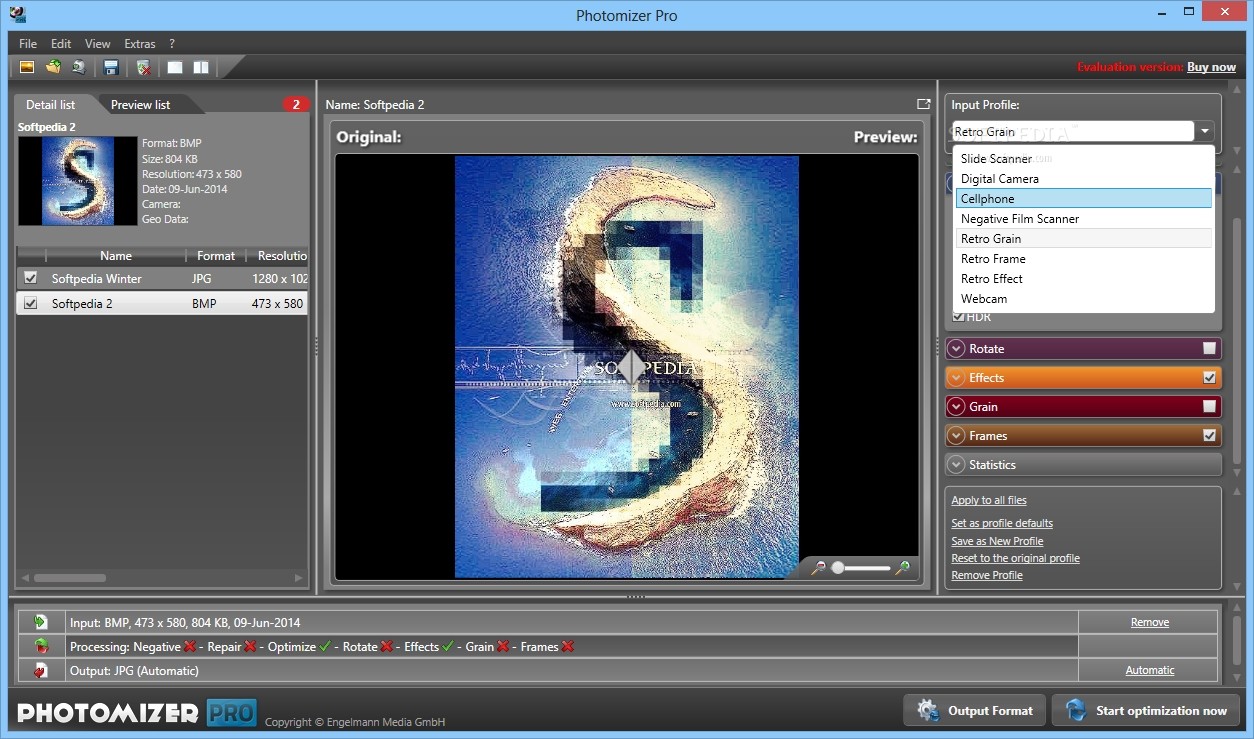The height and width of the screenshot is (739, 1254).
Task: Click the gear icon on Output Format
Action: pos(928,710)
